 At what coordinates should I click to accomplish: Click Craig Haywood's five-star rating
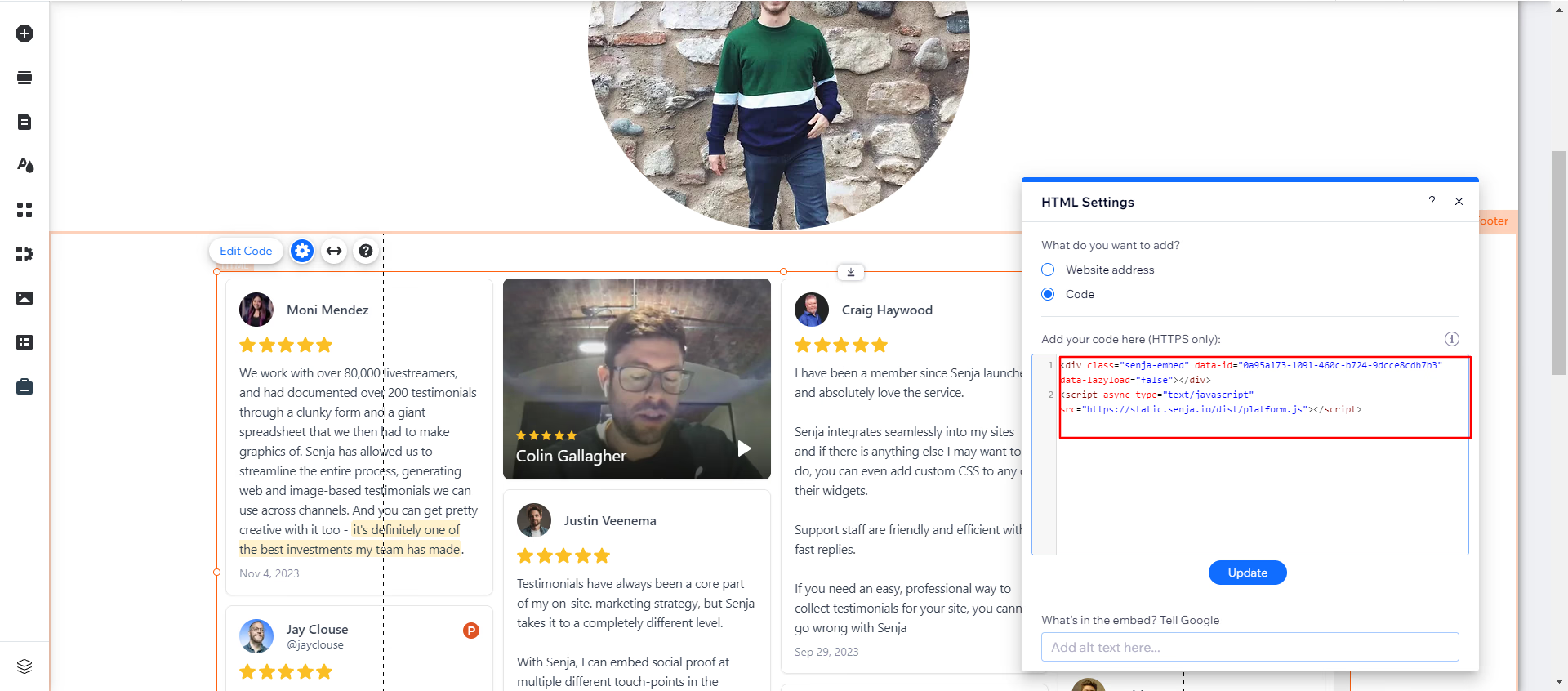(x=841, y=345)
